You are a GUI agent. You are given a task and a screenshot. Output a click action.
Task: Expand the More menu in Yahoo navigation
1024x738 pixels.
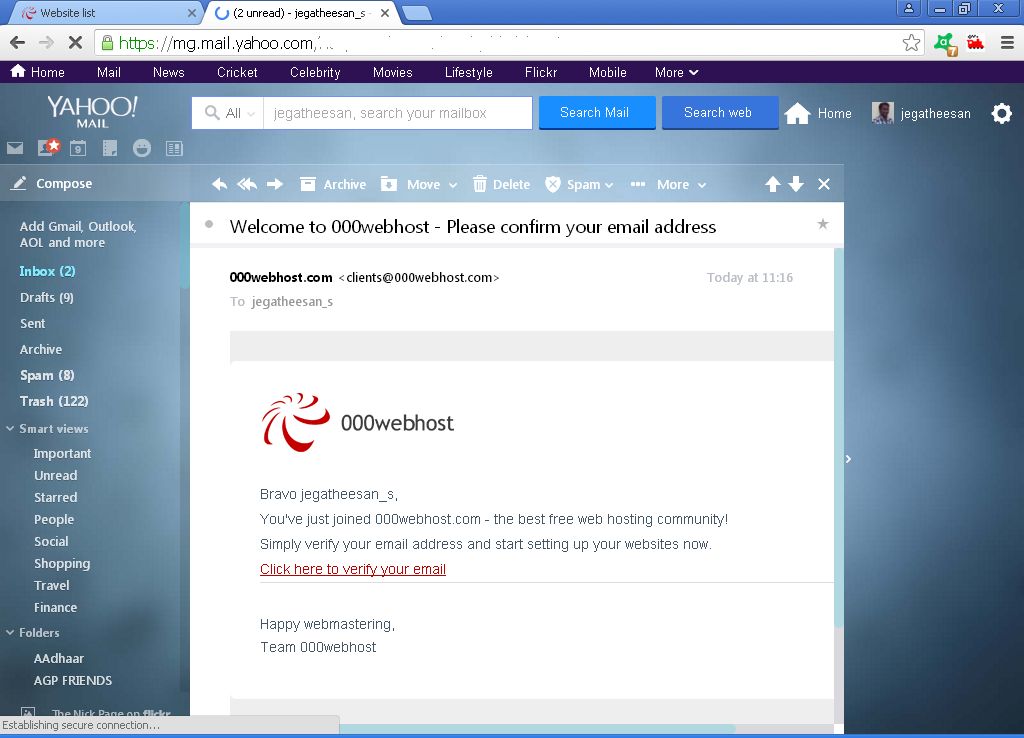(x=677, y=72)
